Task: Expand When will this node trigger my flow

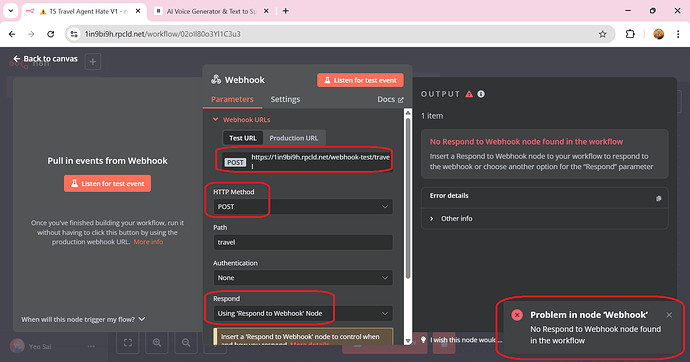Action: [83, 319]
